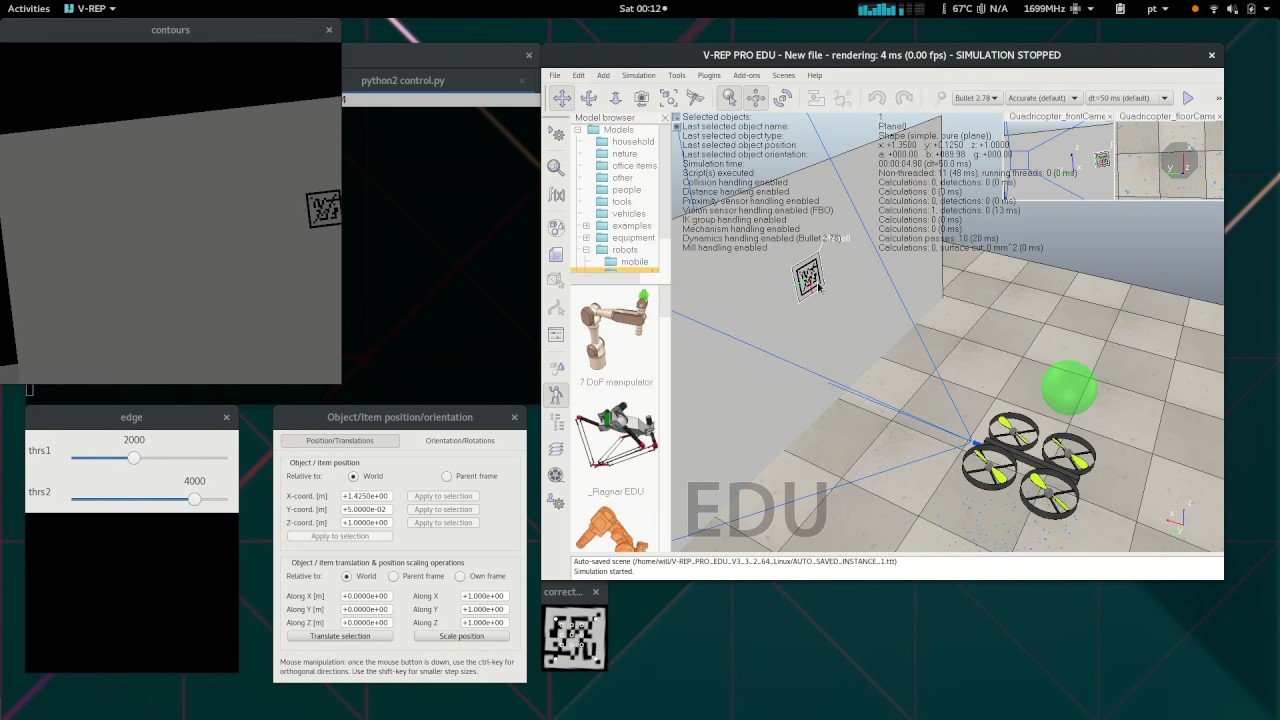Click the Z-coord input field
The image size is (1280, 720).
tap(365, 523)
